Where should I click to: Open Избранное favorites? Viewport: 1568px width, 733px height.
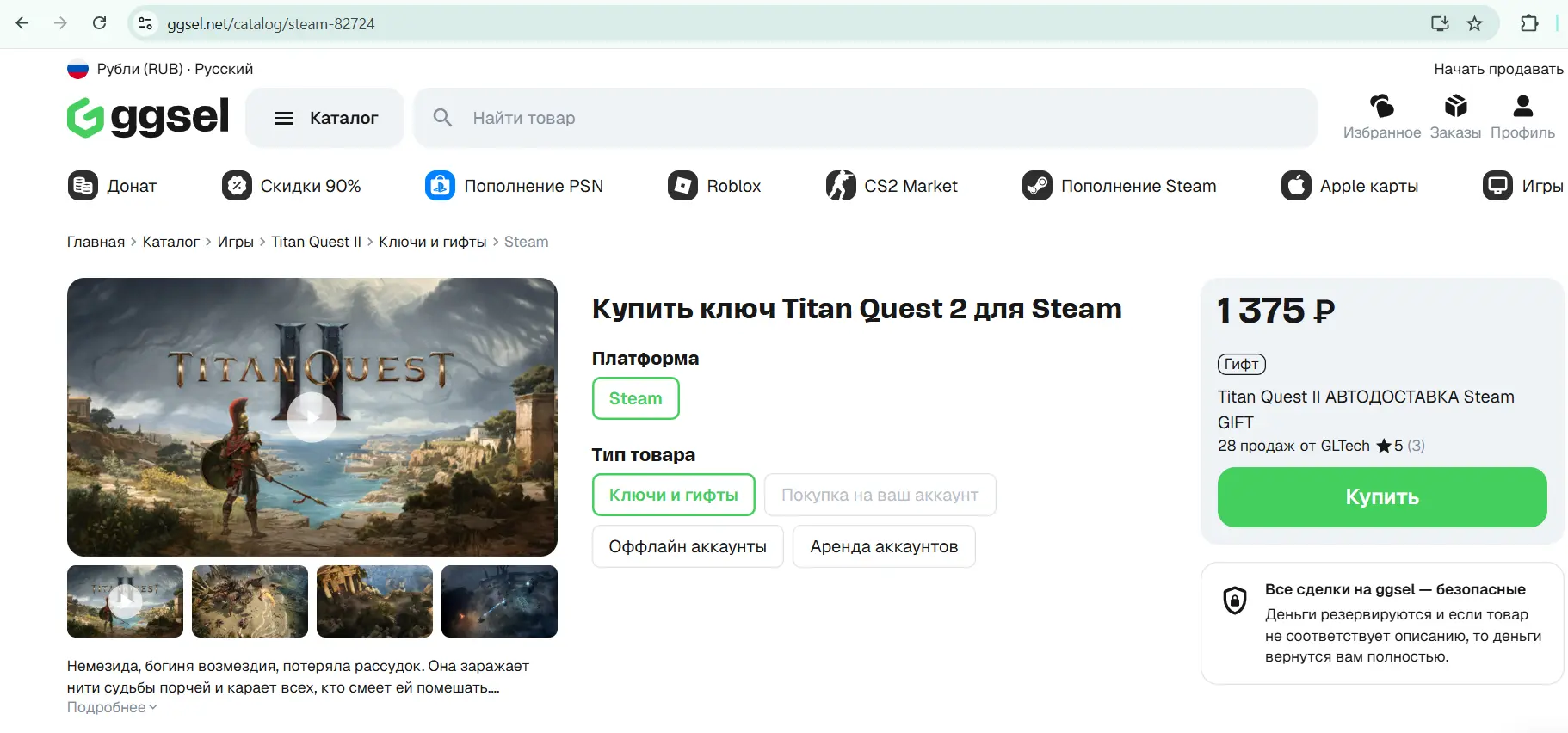tap(1382, 117)
